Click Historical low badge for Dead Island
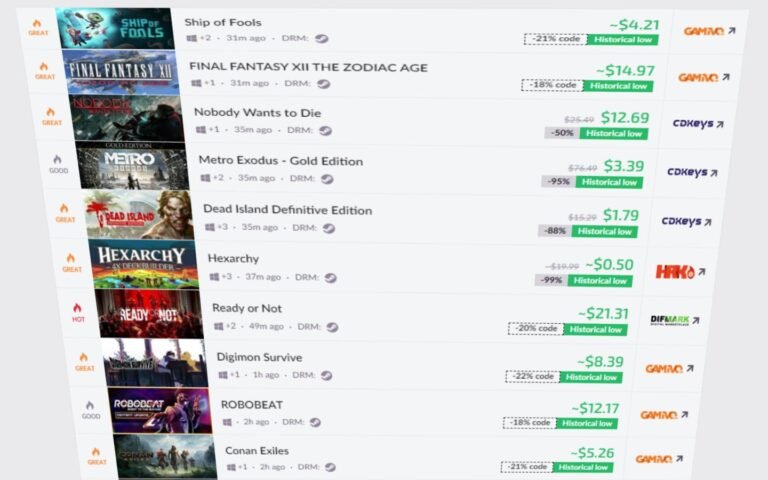Viewport: 768px width, 480px height. [604, 231]
